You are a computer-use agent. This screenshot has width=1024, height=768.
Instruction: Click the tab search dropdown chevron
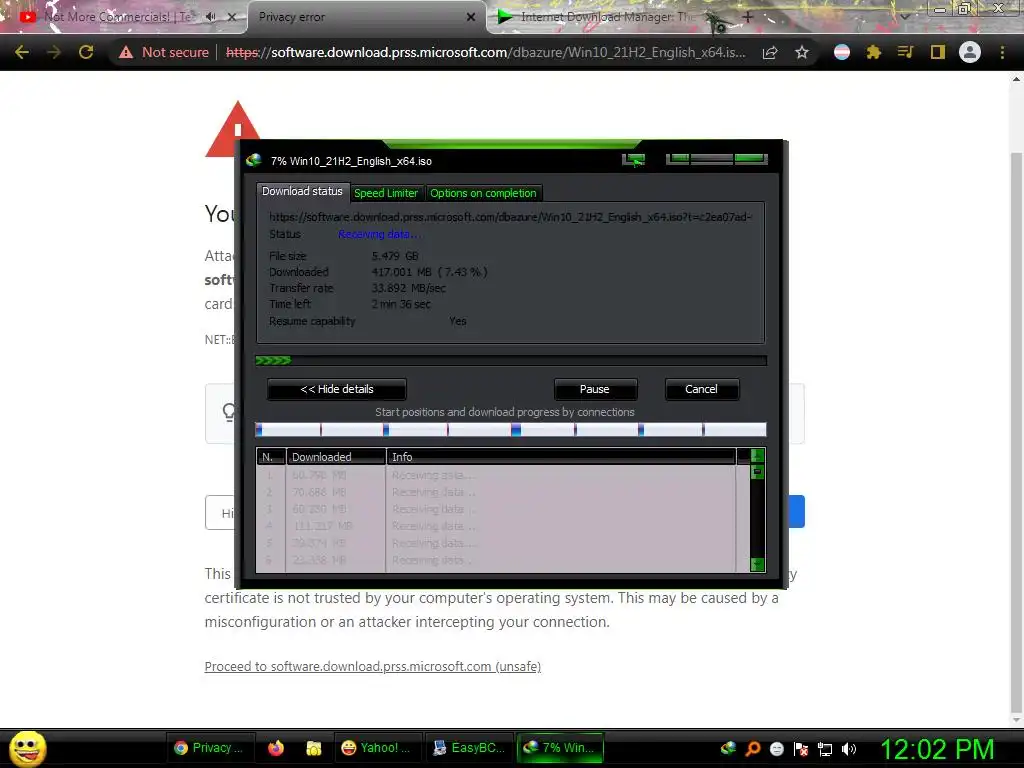tap(904, 17)
